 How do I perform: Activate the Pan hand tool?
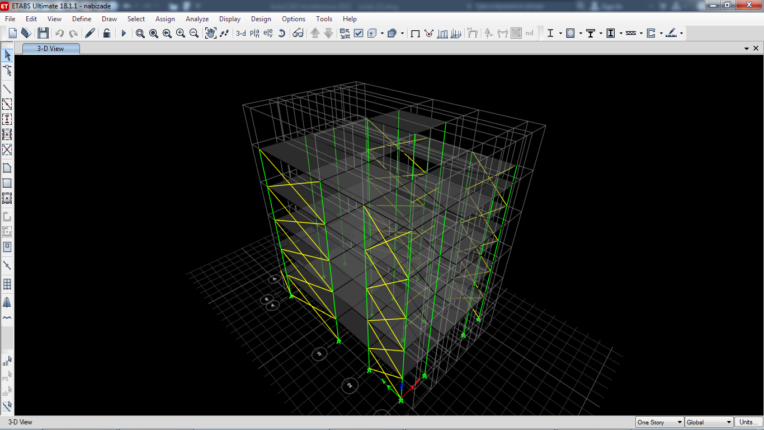pyautogui.click(x=210, y=33)
